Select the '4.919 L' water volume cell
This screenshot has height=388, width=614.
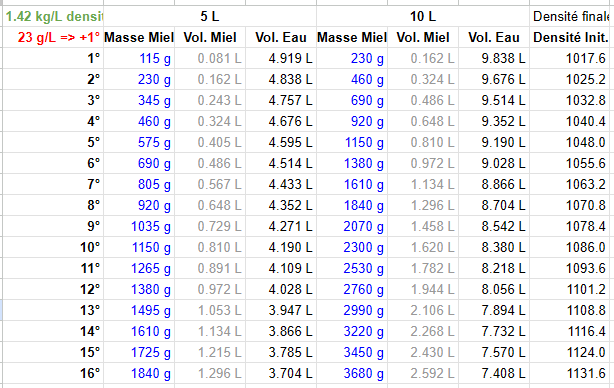pyautogui.click(x=281, y=58)
